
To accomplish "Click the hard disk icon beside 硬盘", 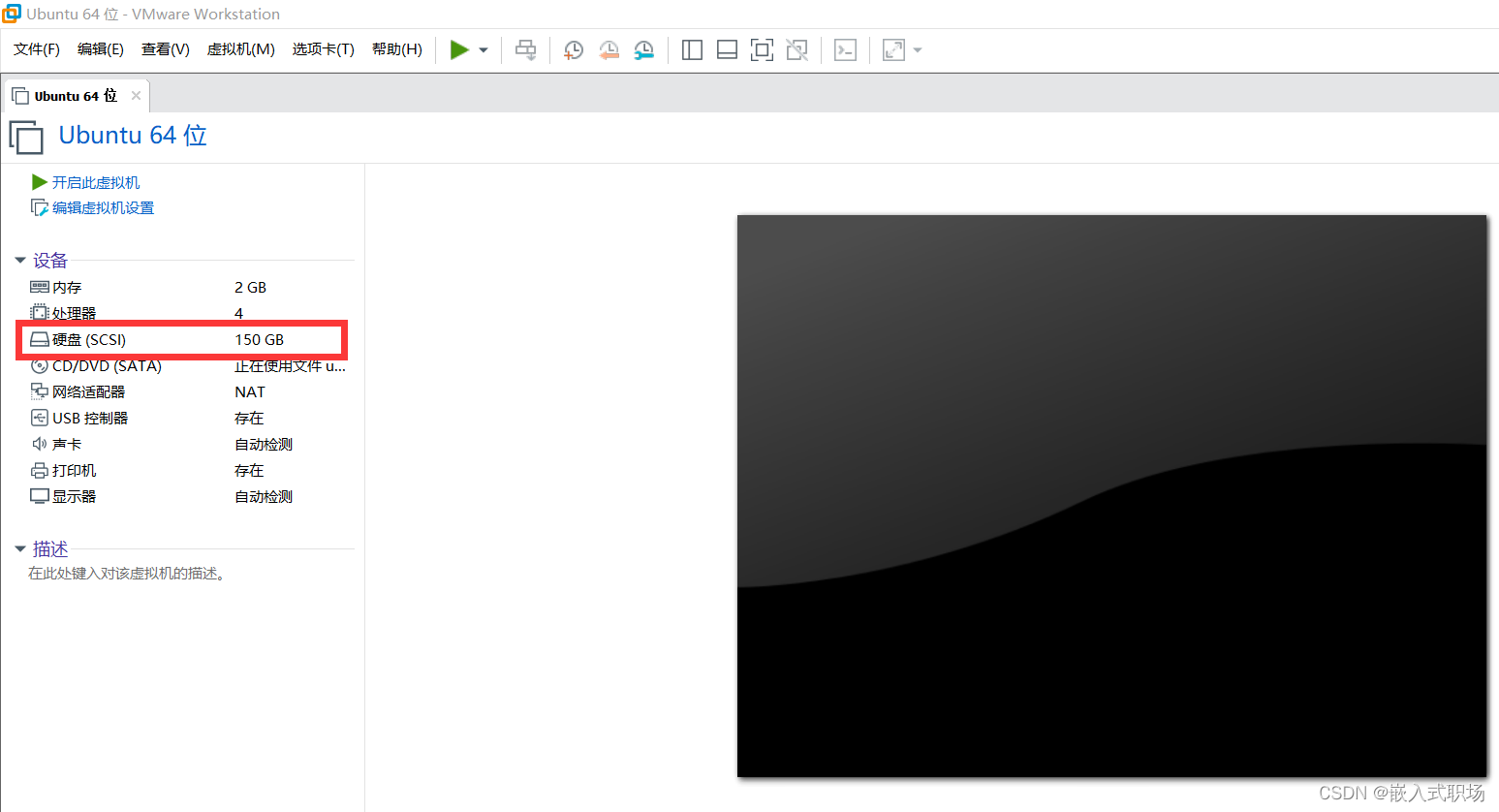I will point(40,339).
